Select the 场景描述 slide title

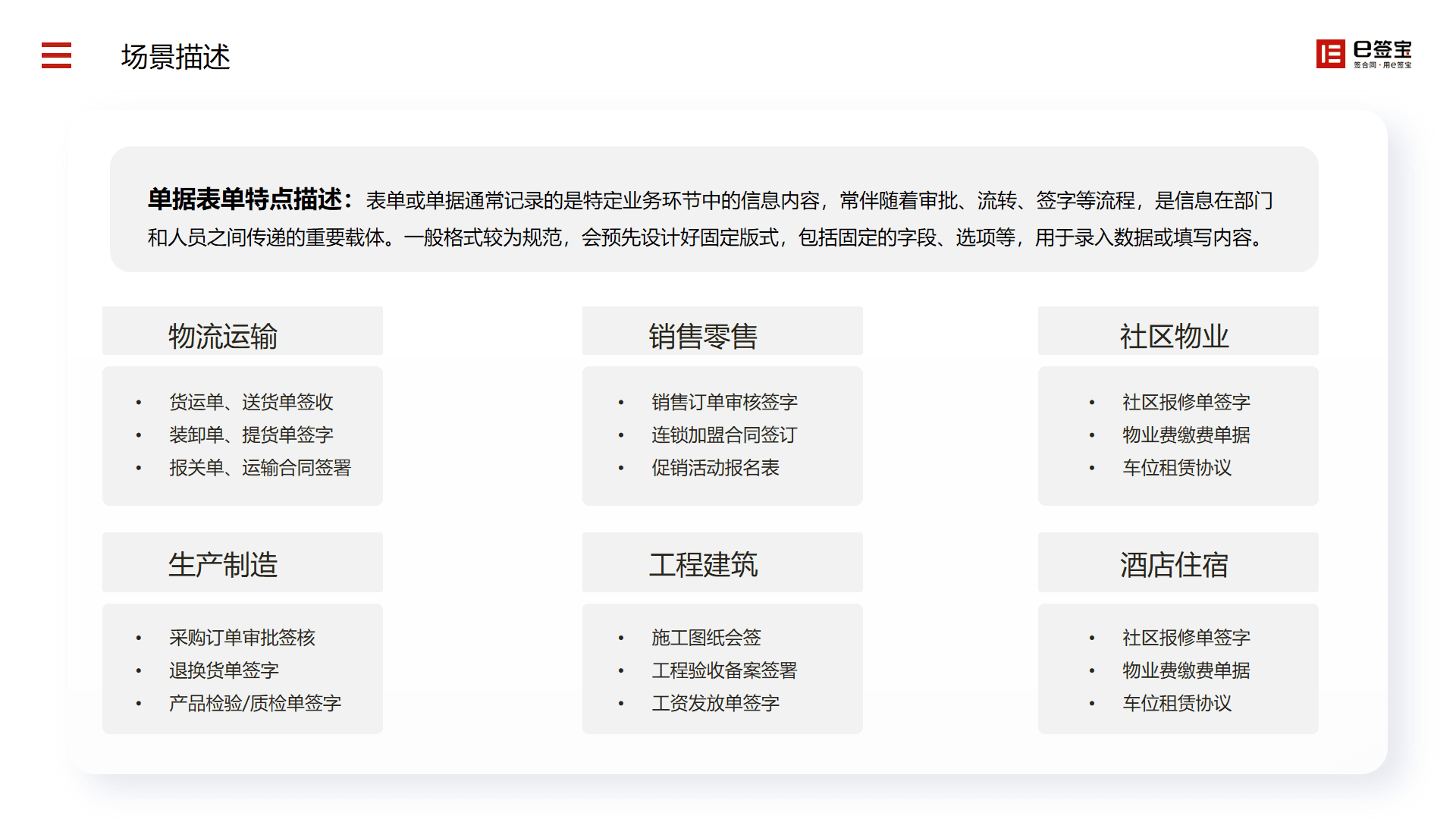tap(175, 57)
